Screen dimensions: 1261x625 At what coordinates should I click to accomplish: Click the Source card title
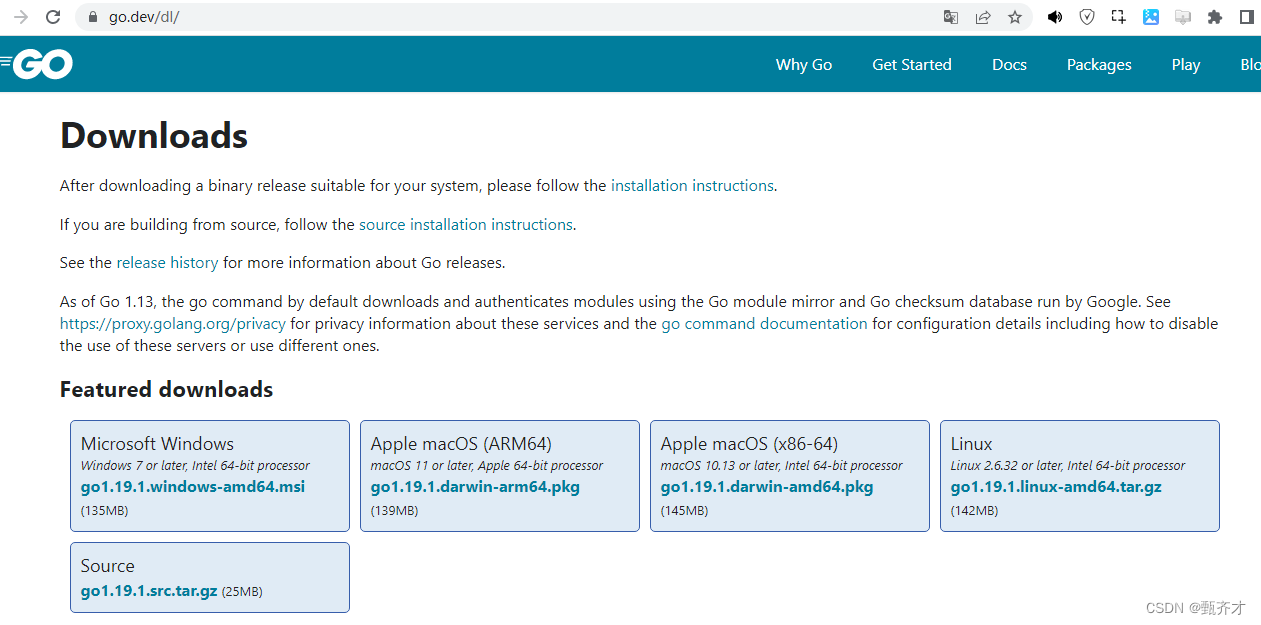(107, 566)
